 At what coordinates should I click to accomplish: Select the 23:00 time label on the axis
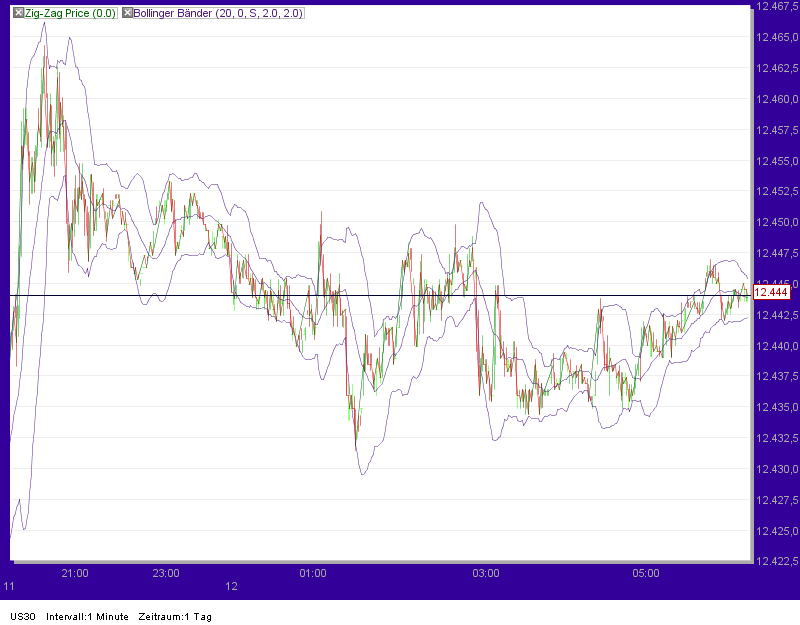point(166,574)
